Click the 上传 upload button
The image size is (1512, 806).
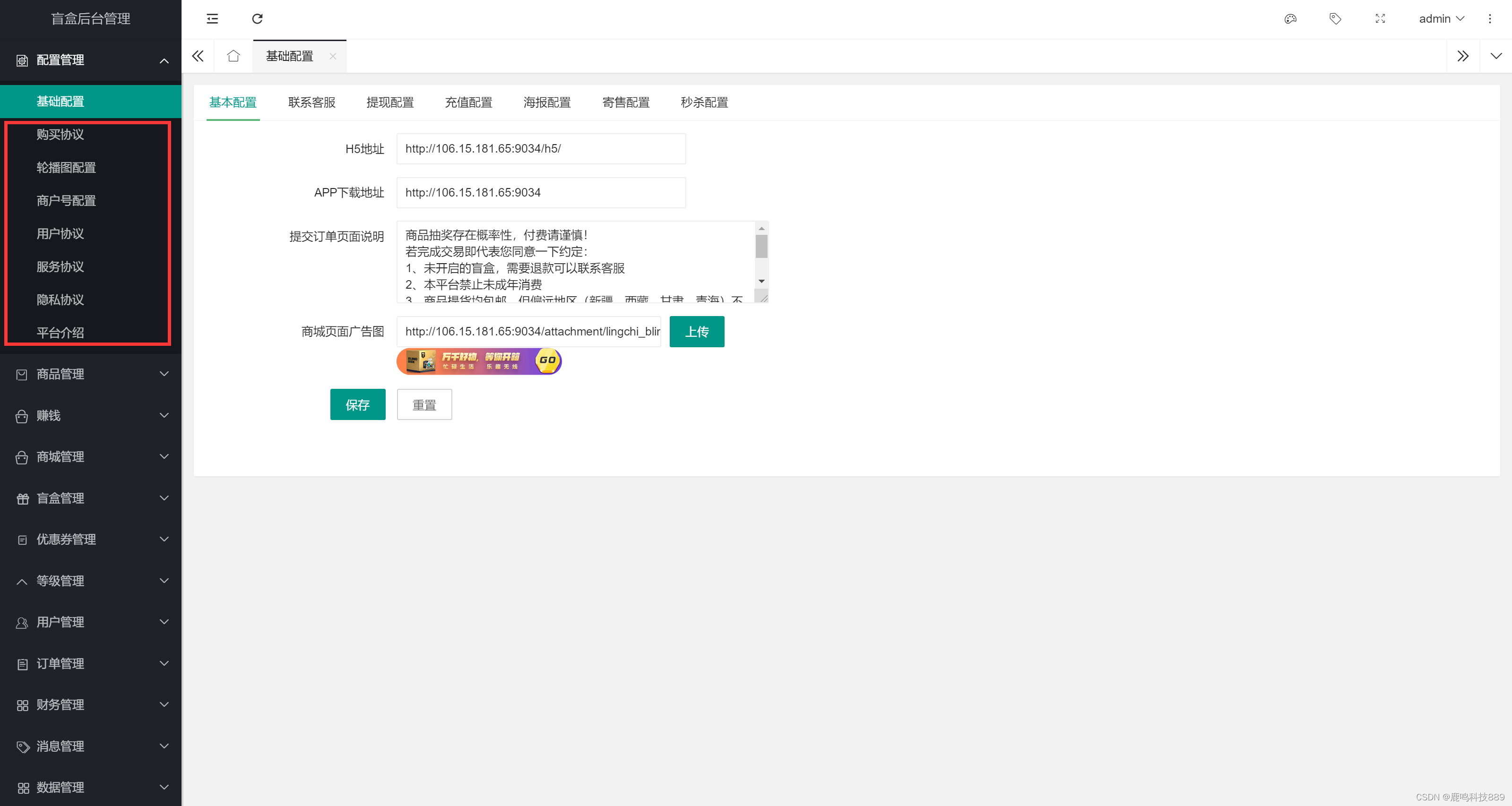tap(697, 332)
